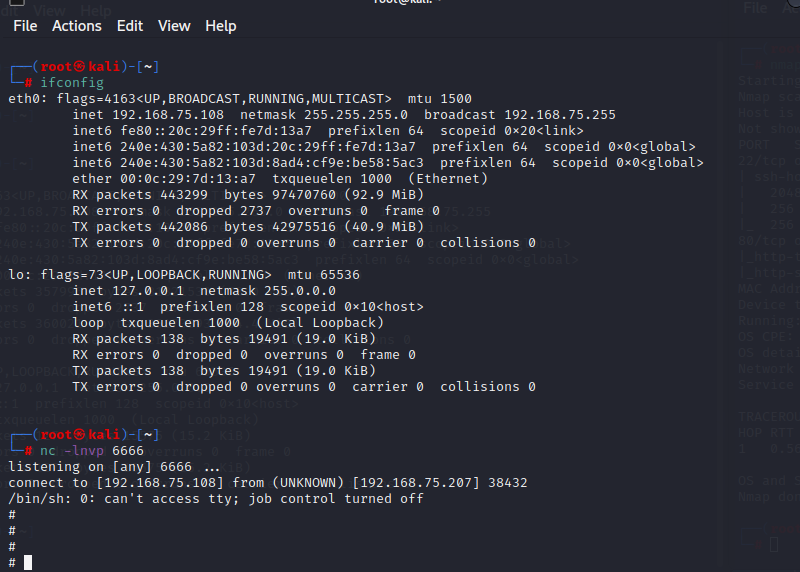The image size is (800, 572).
Task: Open the Actions menu
Action: click(x=77, y=26)
